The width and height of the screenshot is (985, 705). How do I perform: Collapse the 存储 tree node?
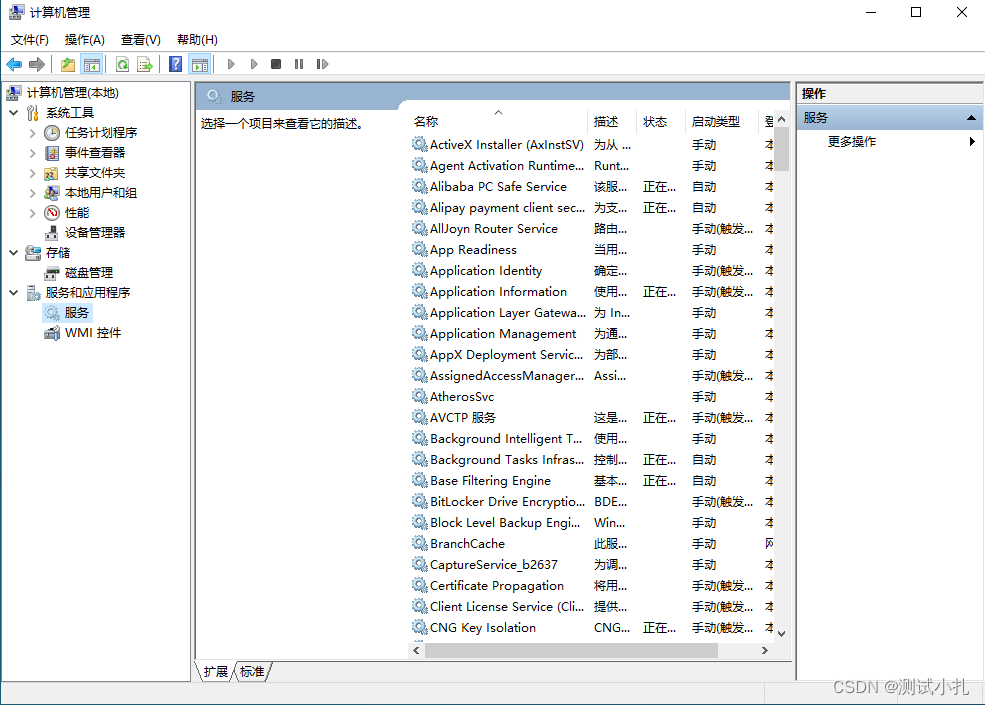14,253
